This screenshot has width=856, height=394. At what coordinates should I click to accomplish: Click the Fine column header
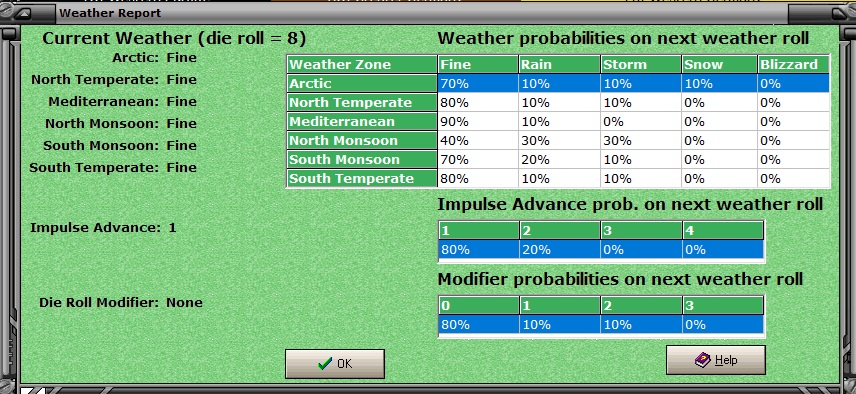(x=478, y=64)
